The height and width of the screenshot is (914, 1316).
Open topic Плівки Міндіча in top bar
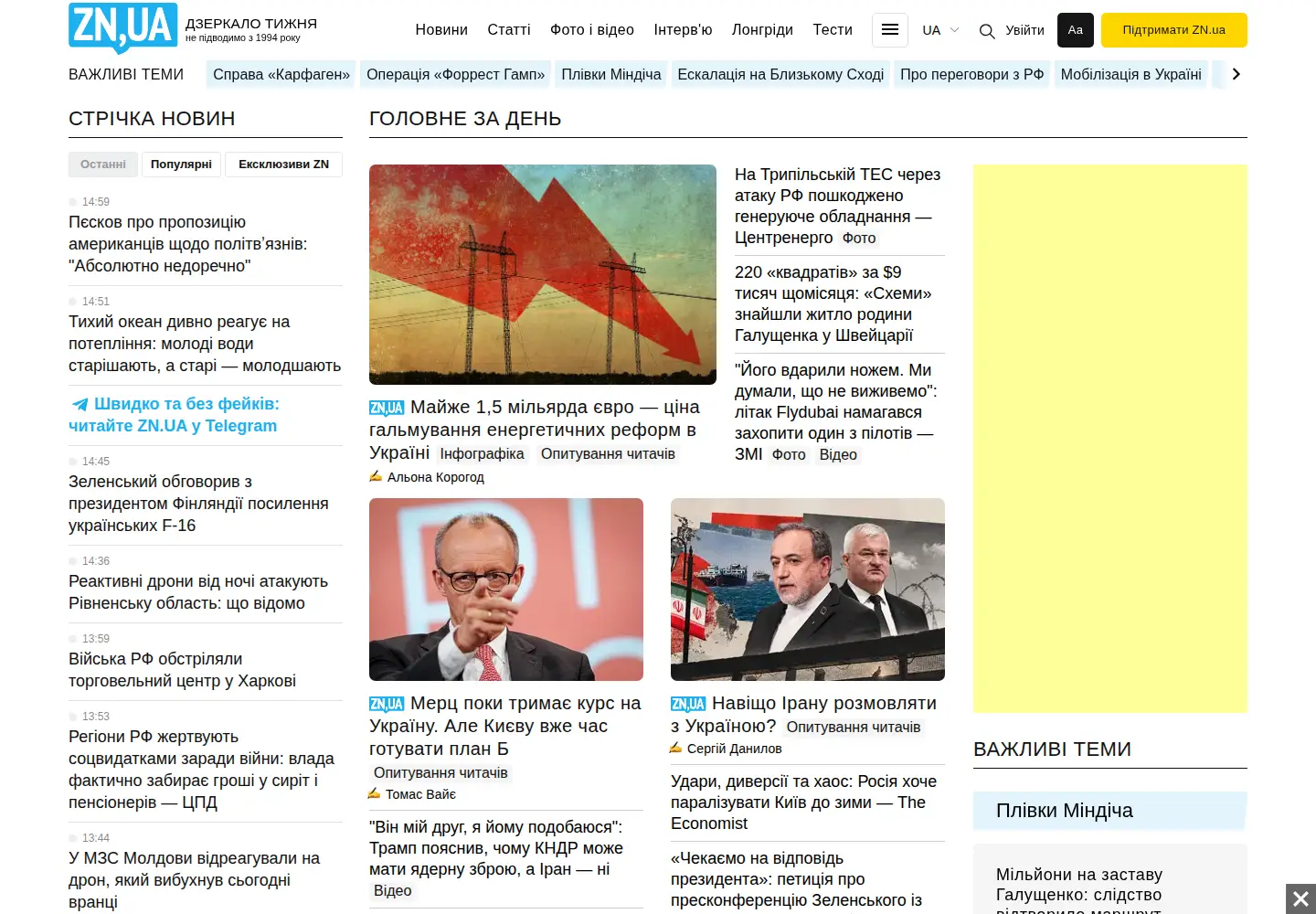point(611,74)
